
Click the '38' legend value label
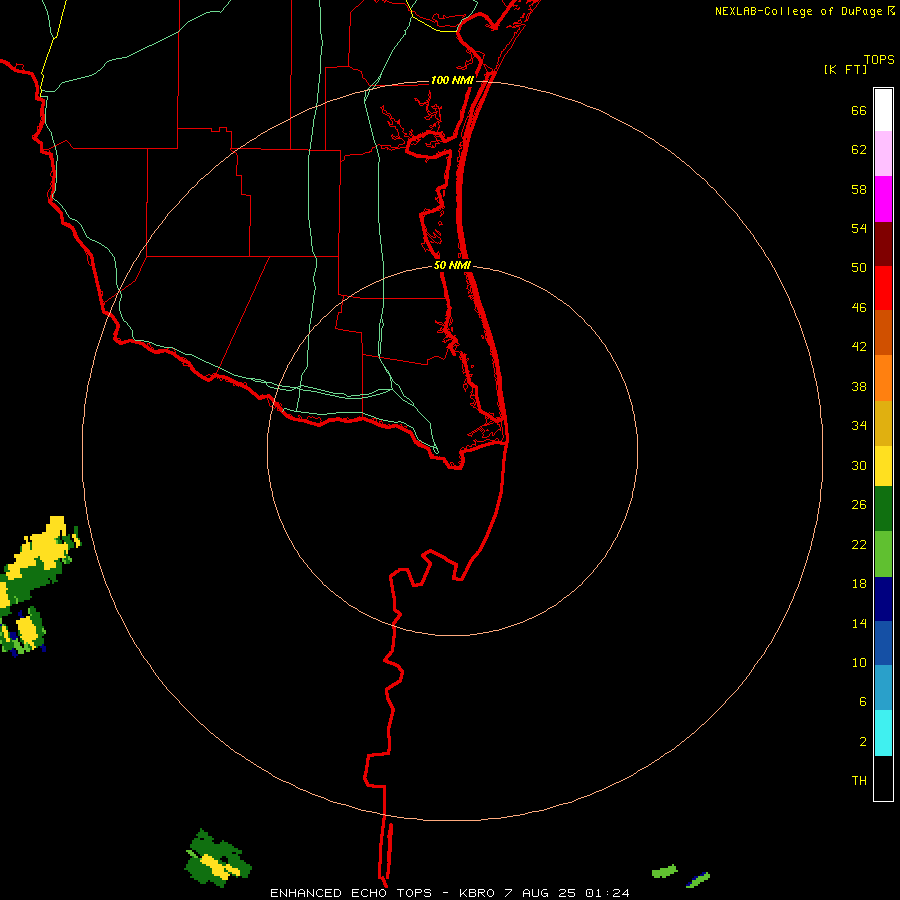click(x=859, y=387)
